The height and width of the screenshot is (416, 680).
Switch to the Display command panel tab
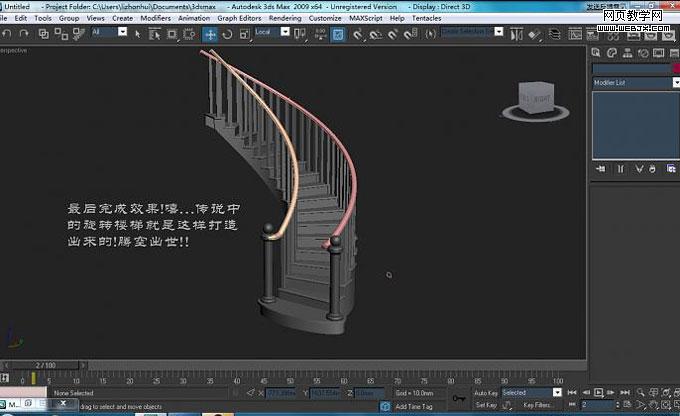(x=658, y=53)
